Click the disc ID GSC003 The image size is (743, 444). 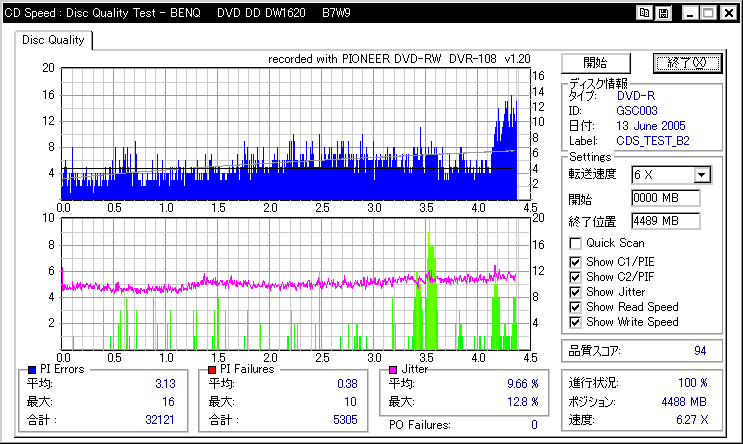(637, 111)
